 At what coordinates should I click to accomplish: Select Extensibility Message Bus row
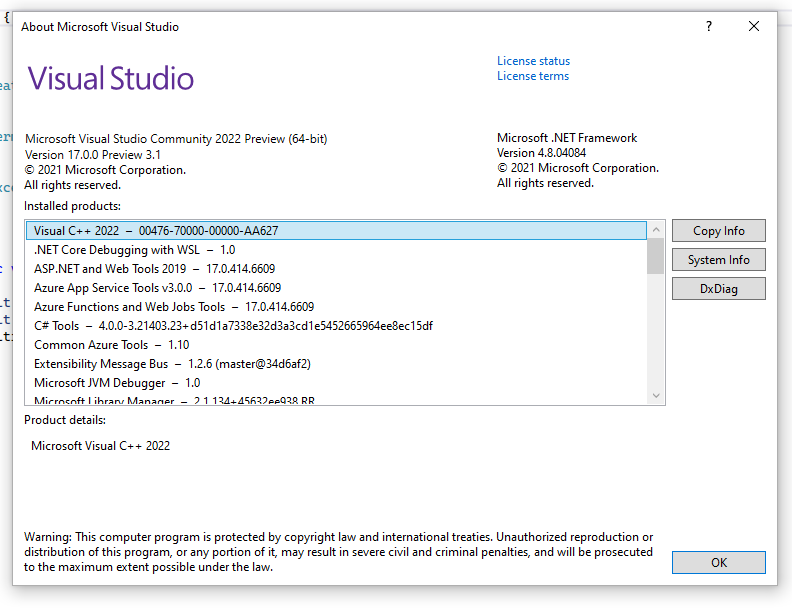(x=336, y=364)
